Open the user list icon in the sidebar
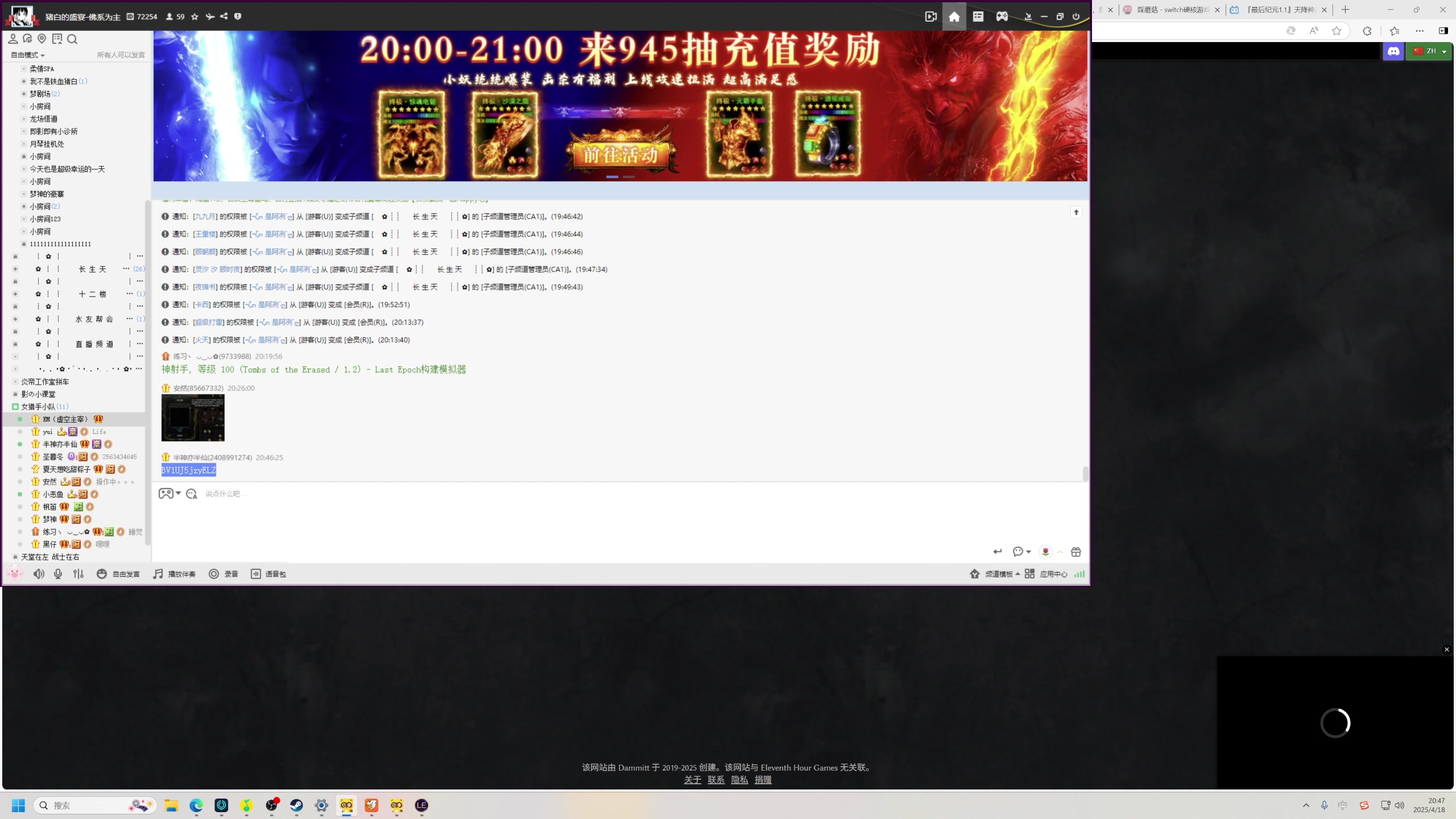This screenshot has width=1456, height=819. point(13,39)
